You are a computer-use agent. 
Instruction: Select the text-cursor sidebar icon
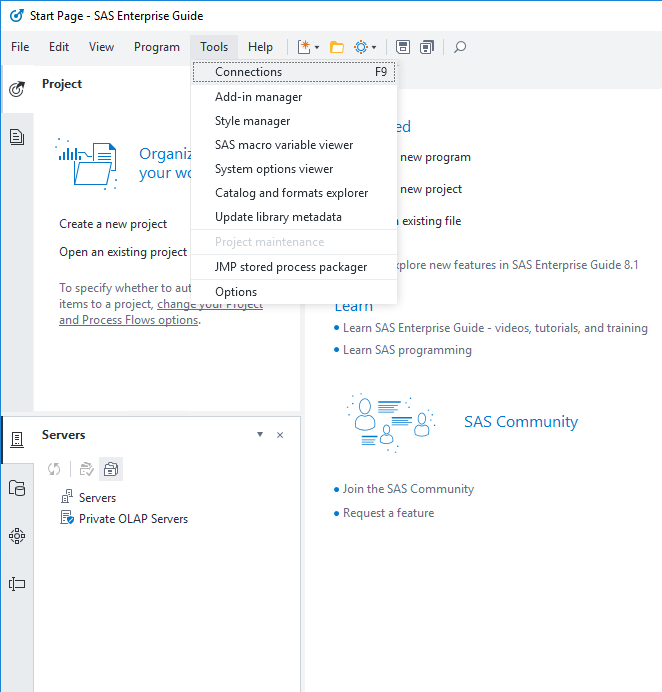(17, 584)
